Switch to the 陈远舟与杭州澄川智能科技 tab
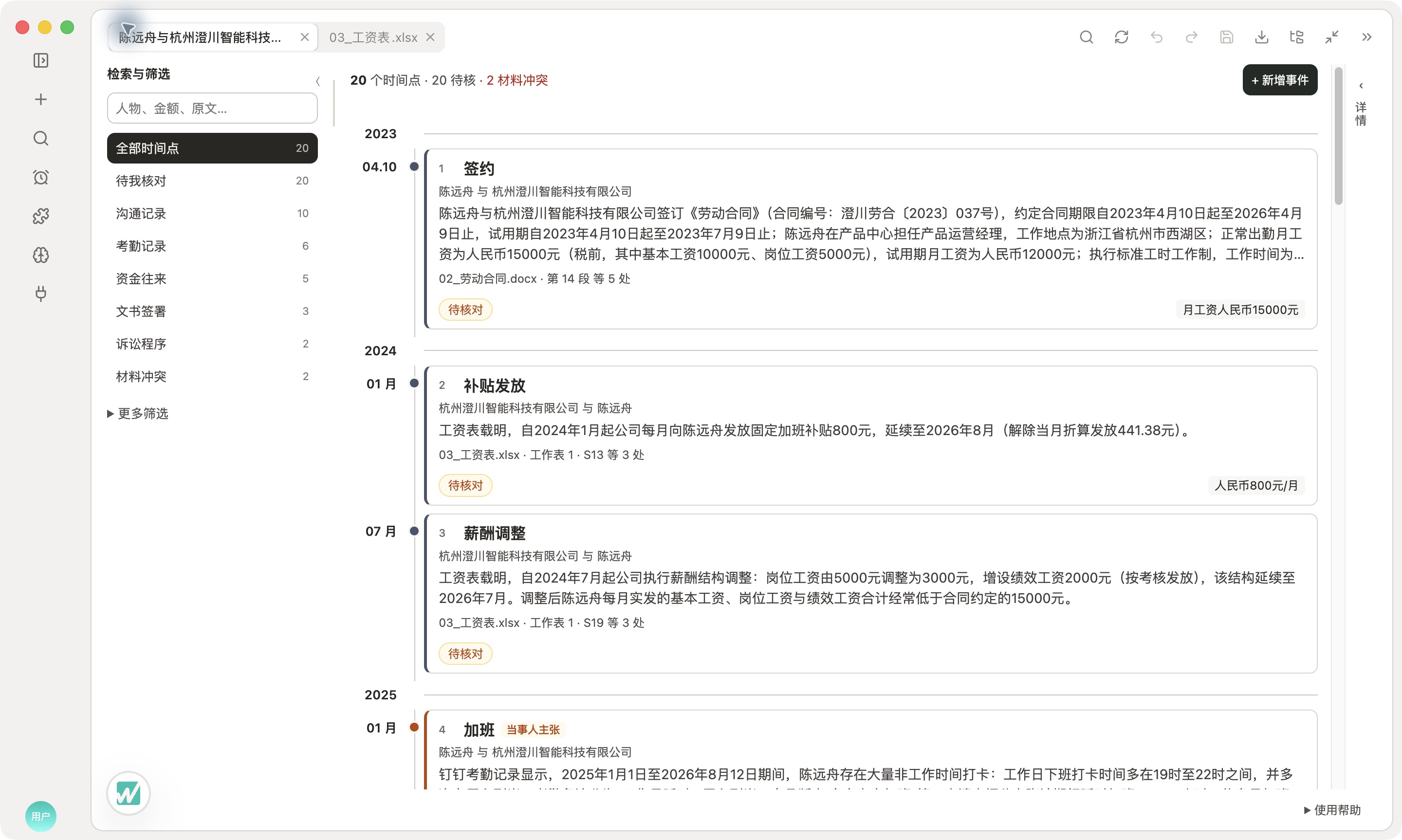1402x840 pixels. [x=201, y=37]
